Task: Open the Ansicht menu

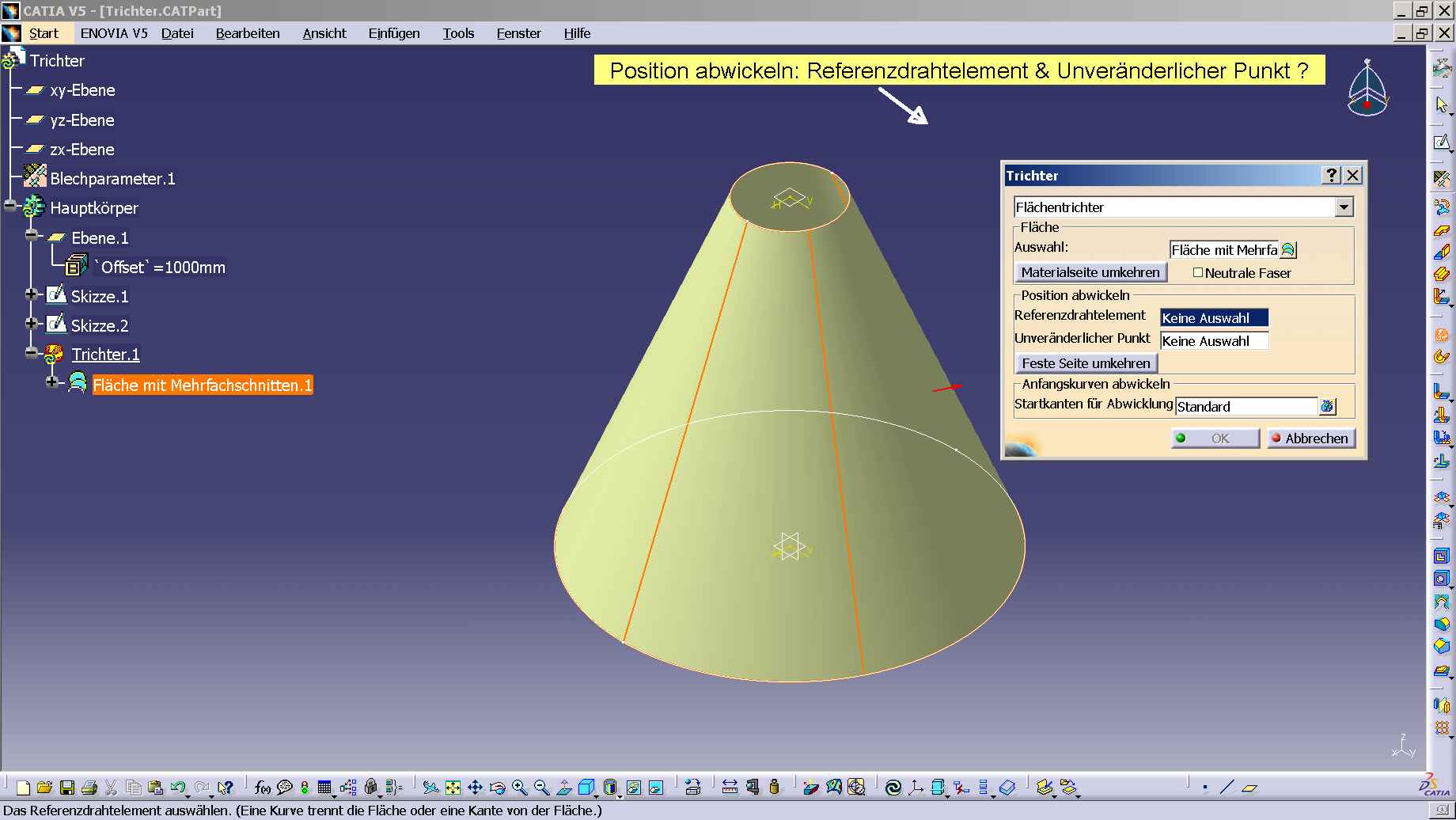Action: [x=324, y=33]
